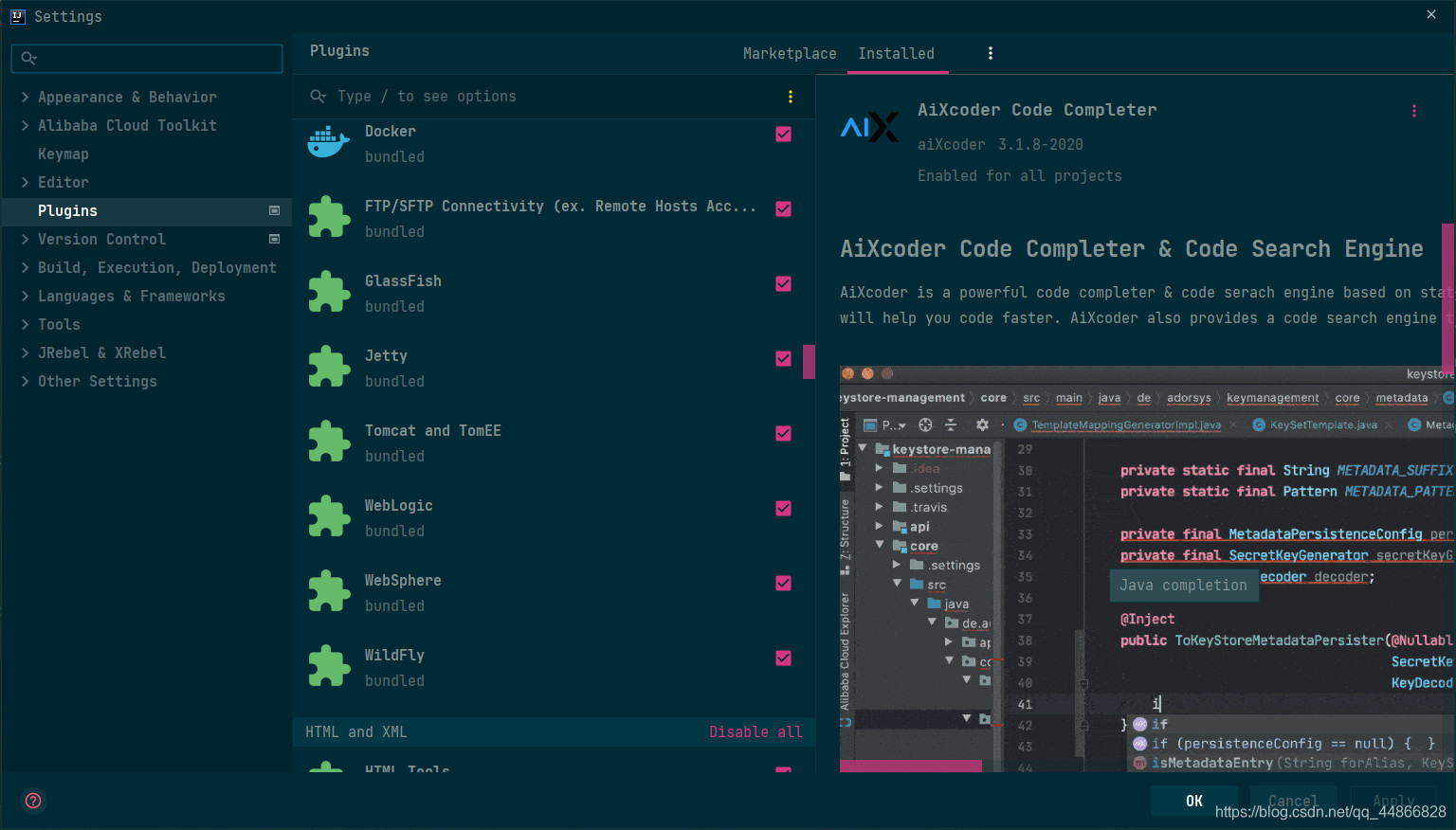The width and height of the screenshot is (1456, 830).
Task: Click the WebLogic plugin puzzle icon
Action: [x=329, y=516]
